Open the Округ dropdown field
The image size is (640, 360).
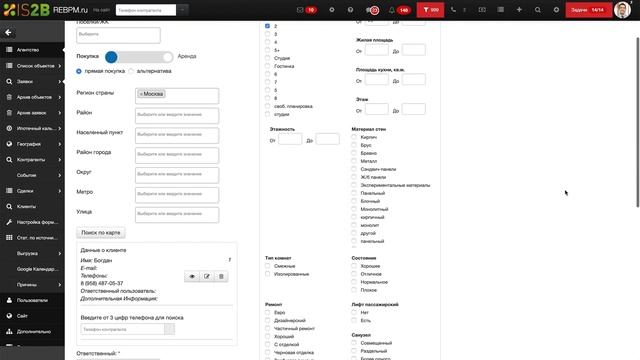point(177,175)
